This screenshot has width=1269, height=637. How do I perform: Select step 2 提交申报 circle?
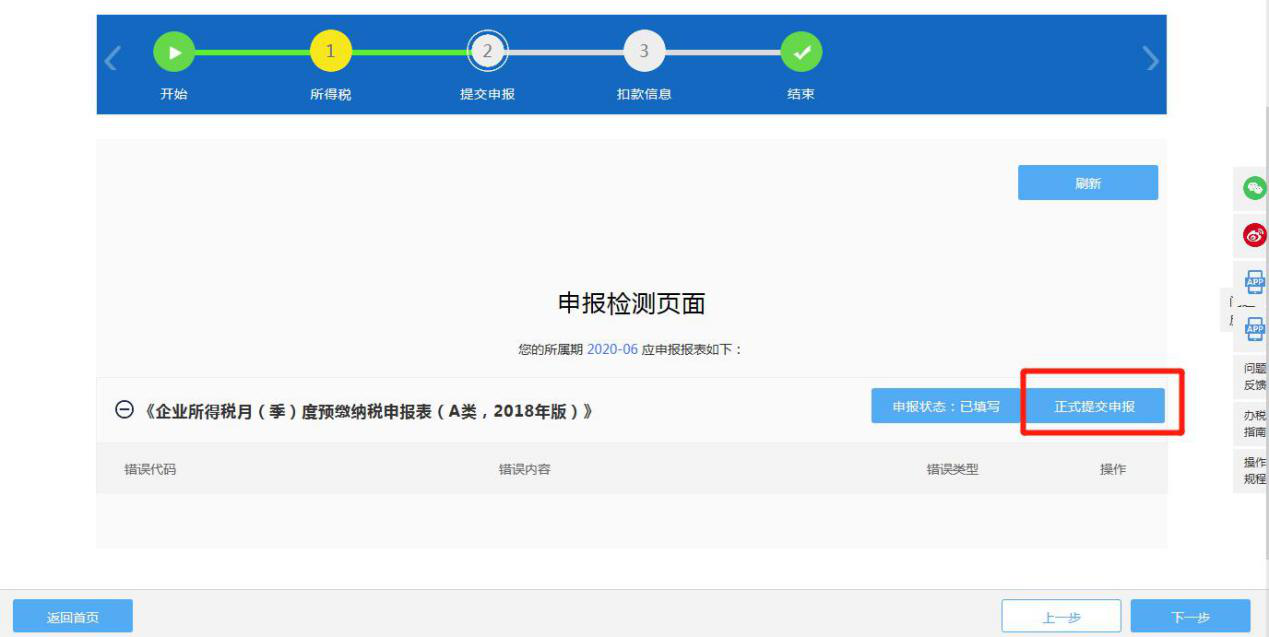[x=488, y=52]
